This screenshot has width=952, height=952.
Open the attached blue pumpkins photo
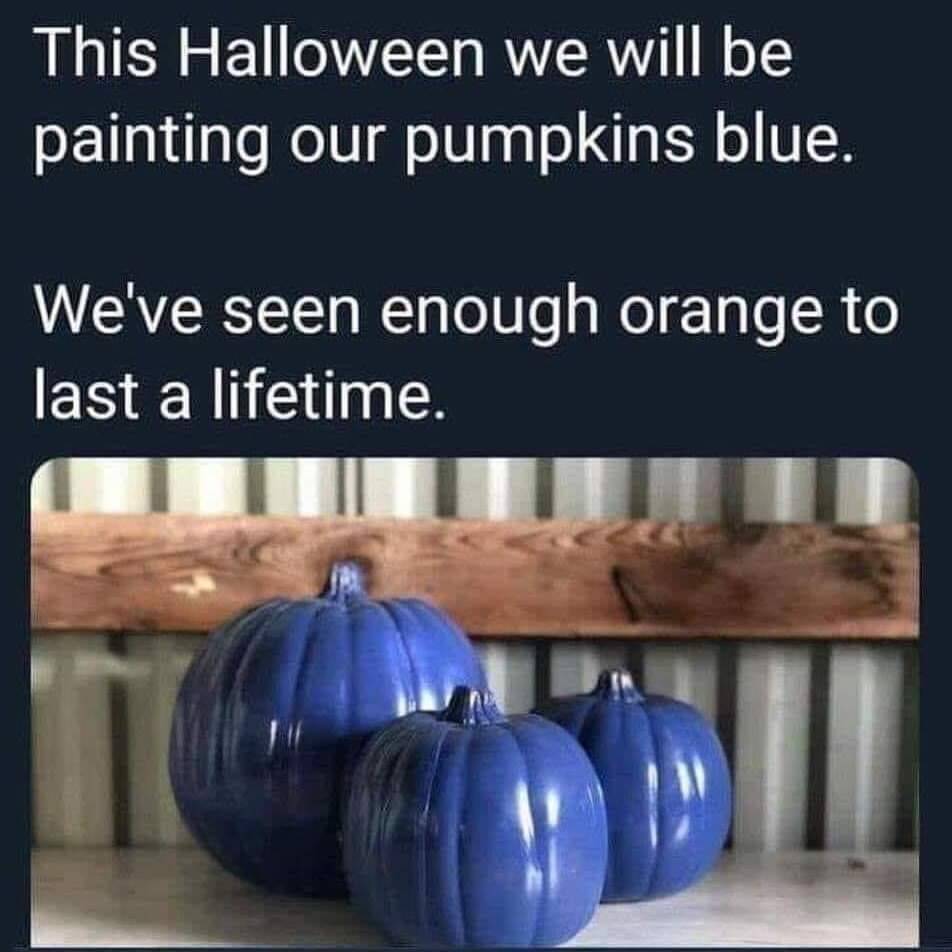tap(475, 702)
